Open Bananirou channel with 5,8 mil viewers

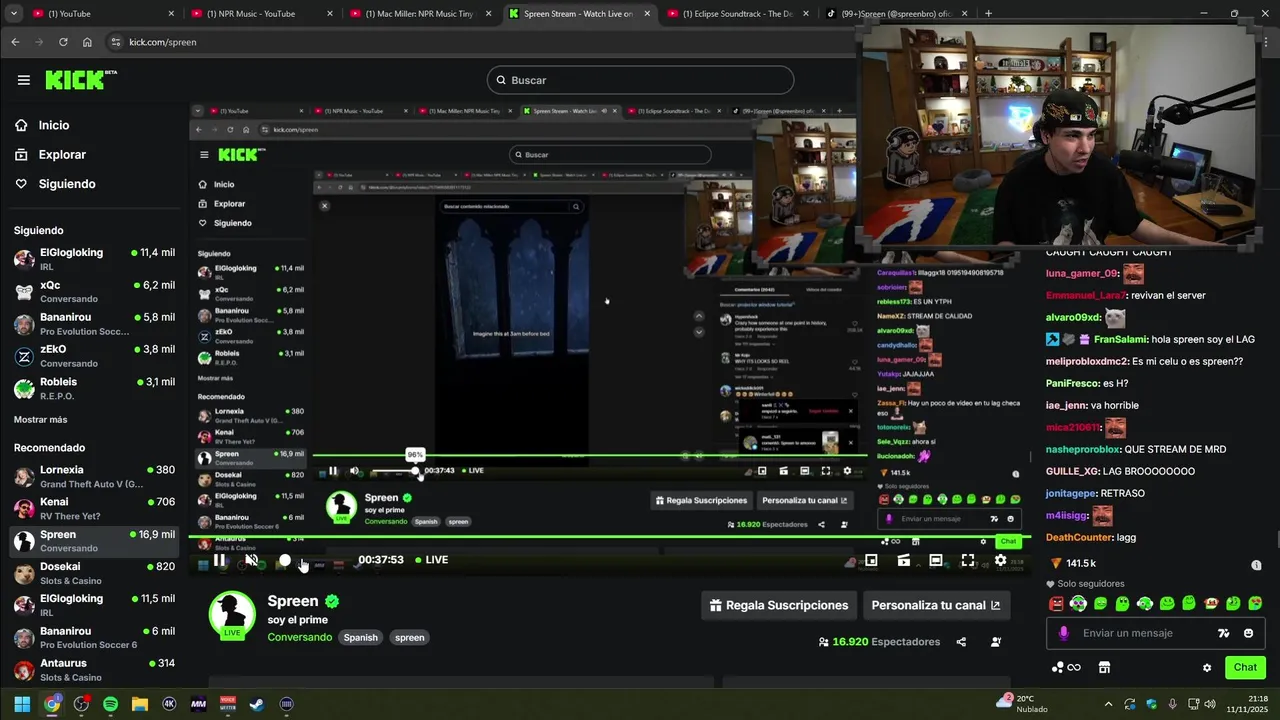[94, 324]
